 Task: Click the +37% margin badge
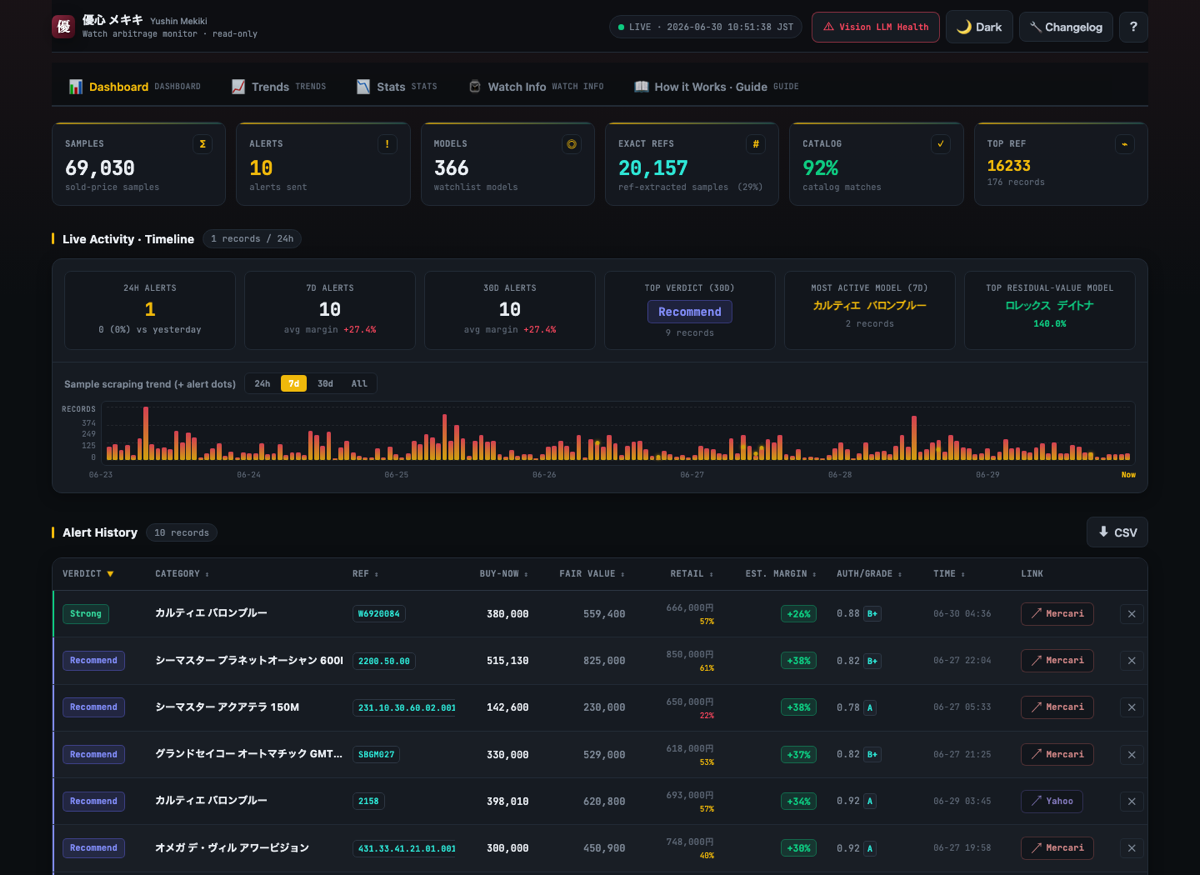(x=799, y=755)
